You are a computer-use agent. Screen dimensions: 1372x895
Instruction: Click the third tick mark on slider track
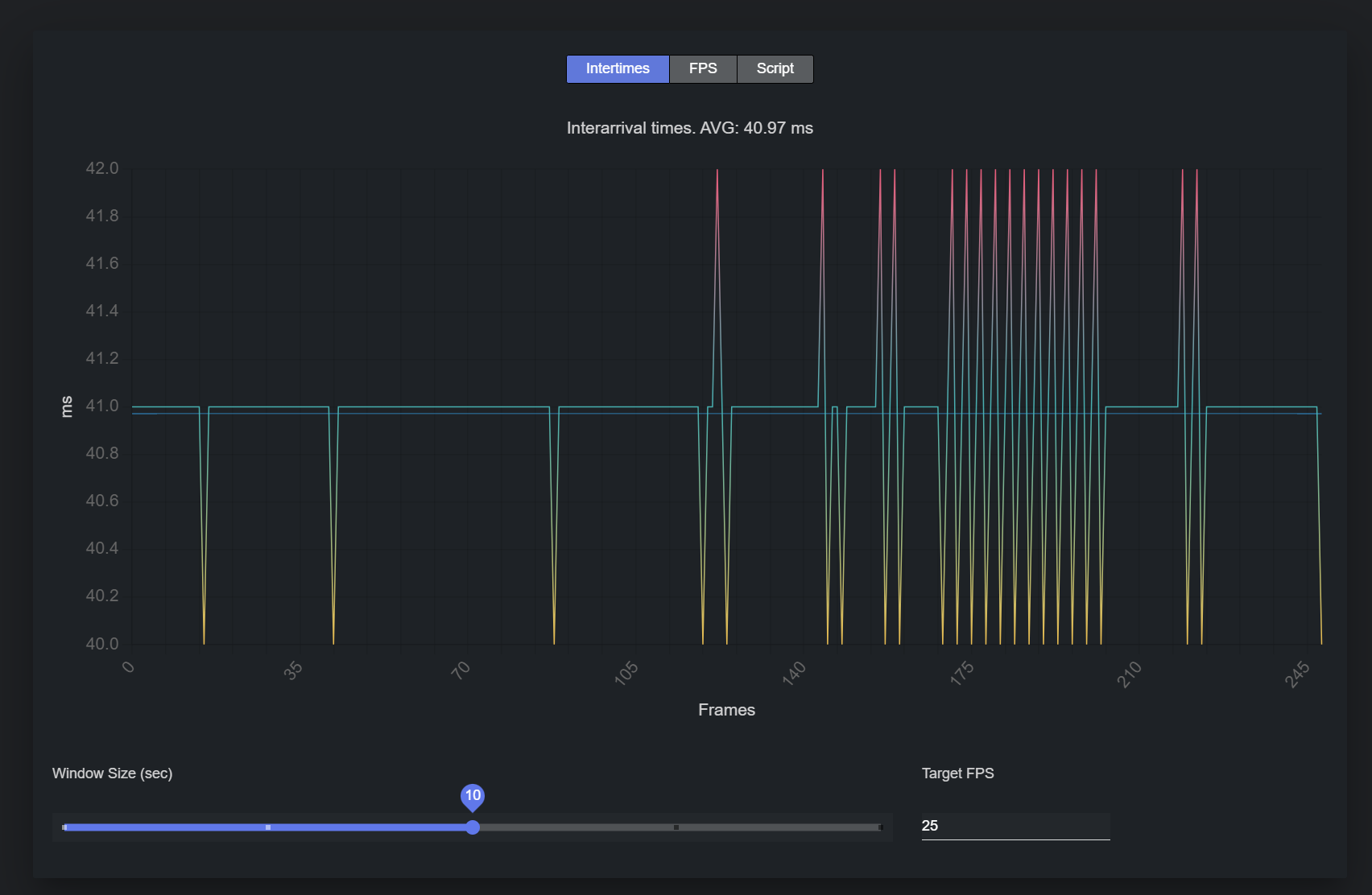pos(676,827)
